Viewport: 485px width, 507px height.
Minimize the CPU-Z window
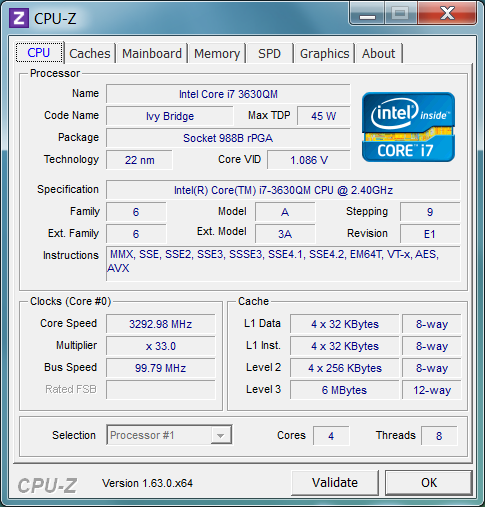click(x=367, y=14)
